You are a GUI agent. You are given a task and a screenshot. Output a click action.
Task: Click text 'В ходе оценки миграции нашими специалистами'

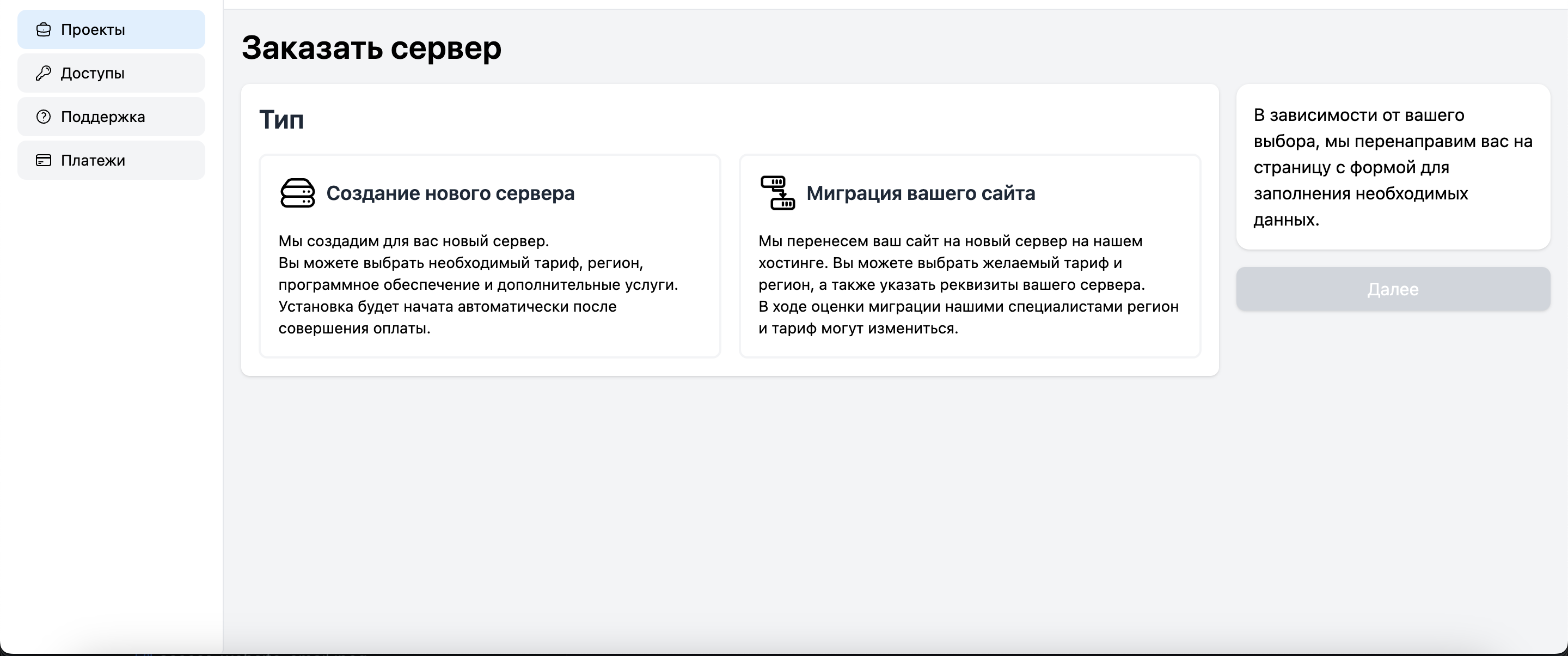pos(940,306)
